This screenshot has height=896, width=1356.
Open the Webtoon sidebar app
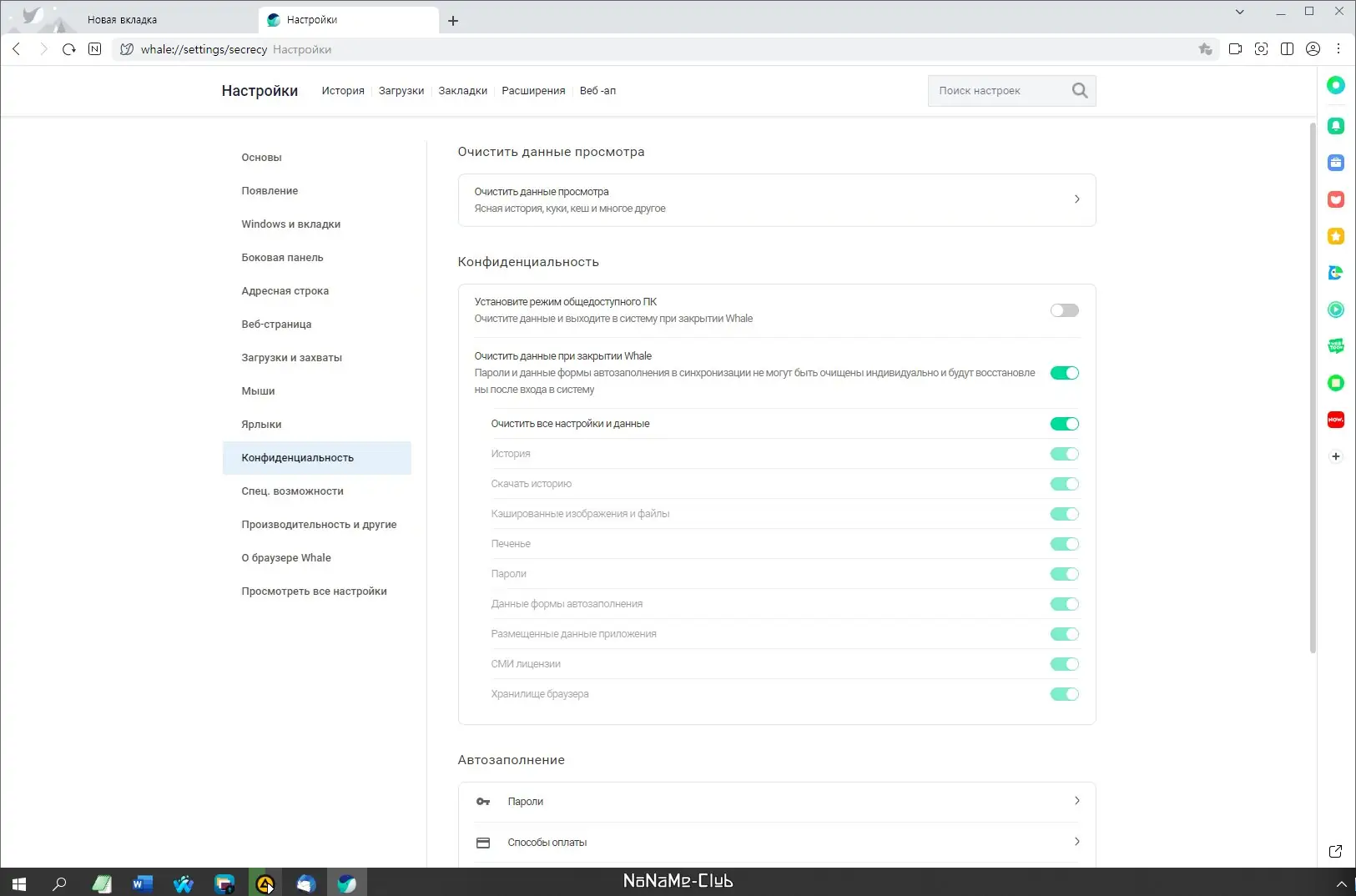1336,346
